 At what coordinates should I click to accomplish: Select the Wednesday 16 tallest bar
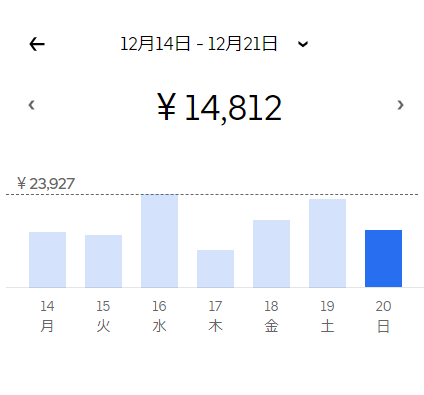159,240
